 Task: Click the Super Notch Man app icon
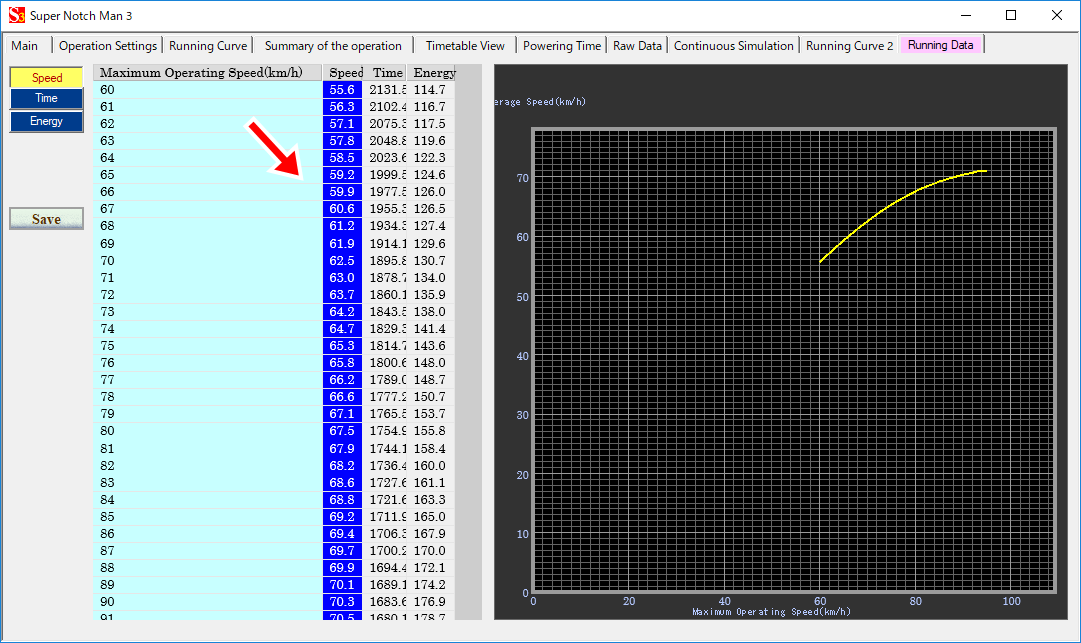coord(17,16)
